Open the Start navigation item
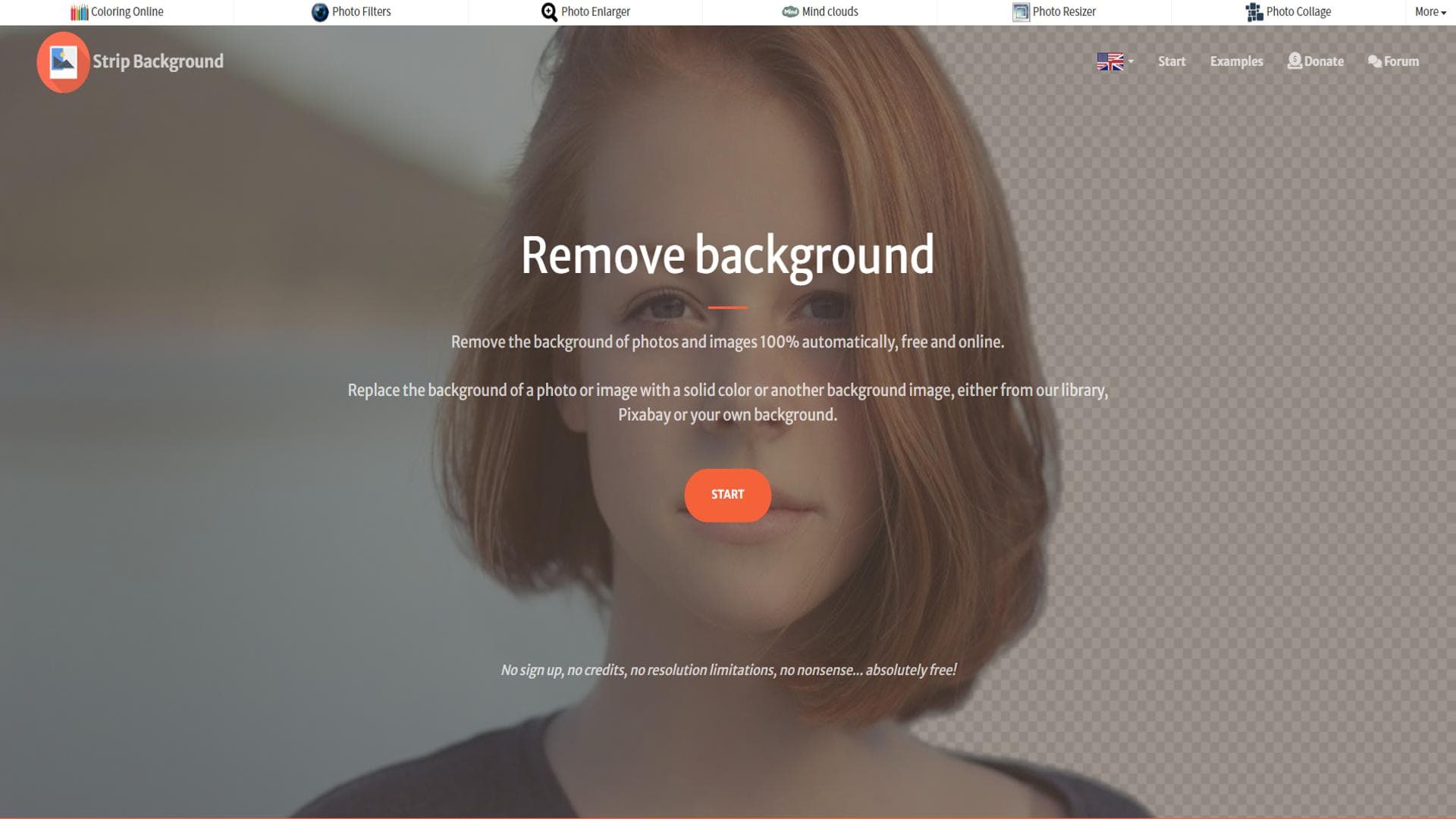 tap(1171, 61)
